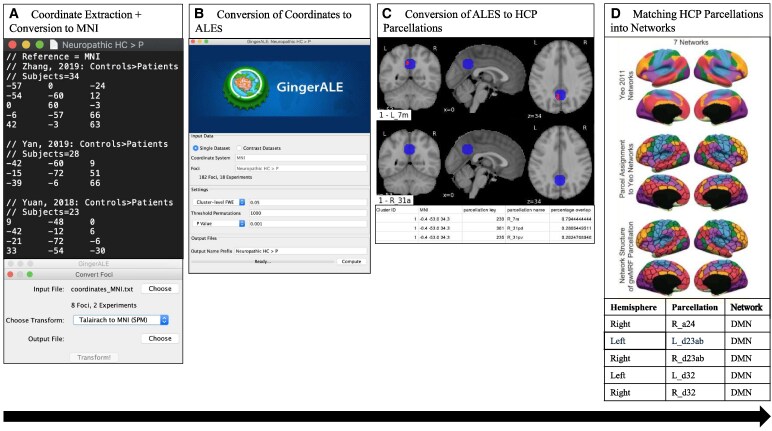The image size is (772, 431).
Task: Click the P Value field 0.001
Action: click(x=308, y=224)
